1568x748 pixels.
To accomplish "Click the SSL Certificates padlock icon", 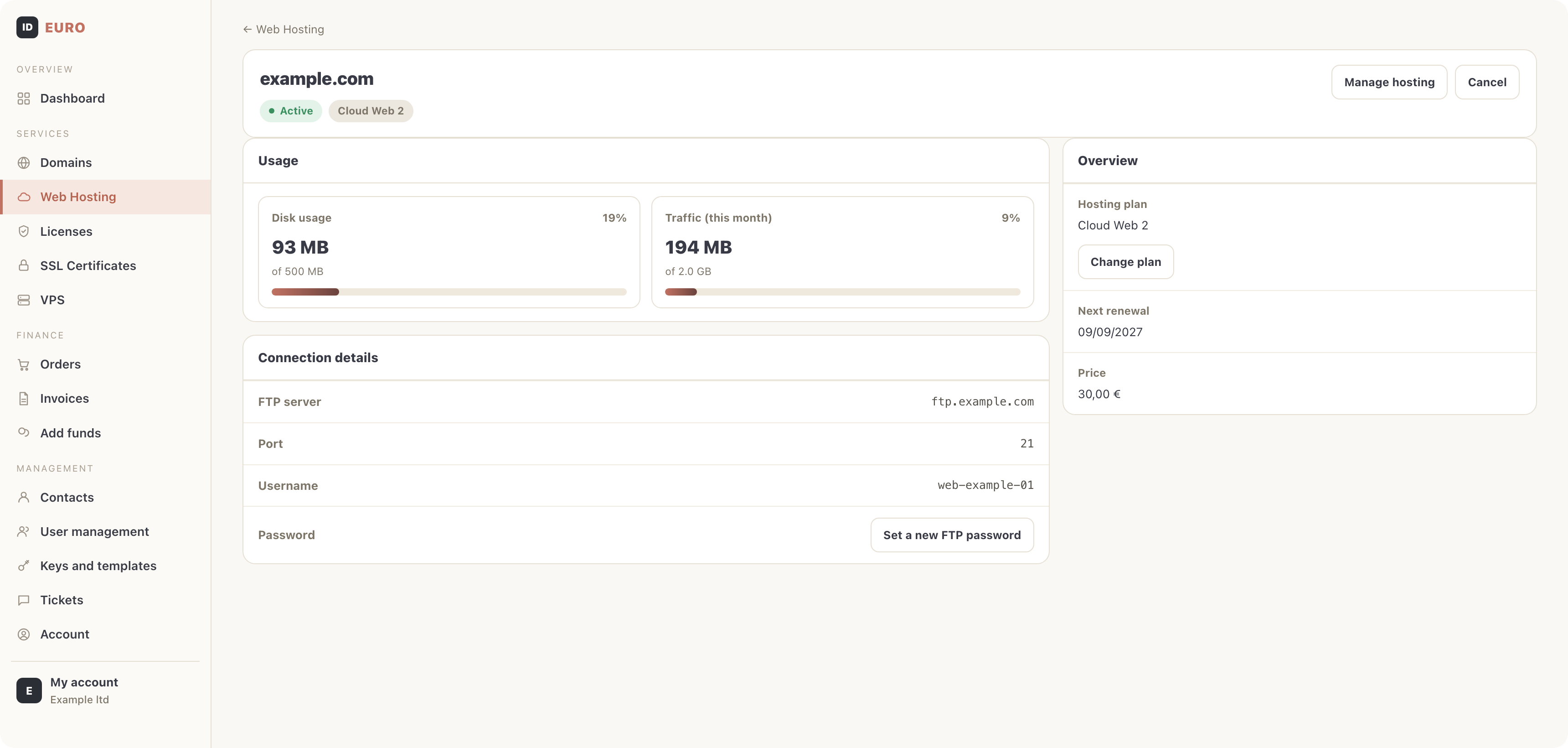I will coord(24,265).
